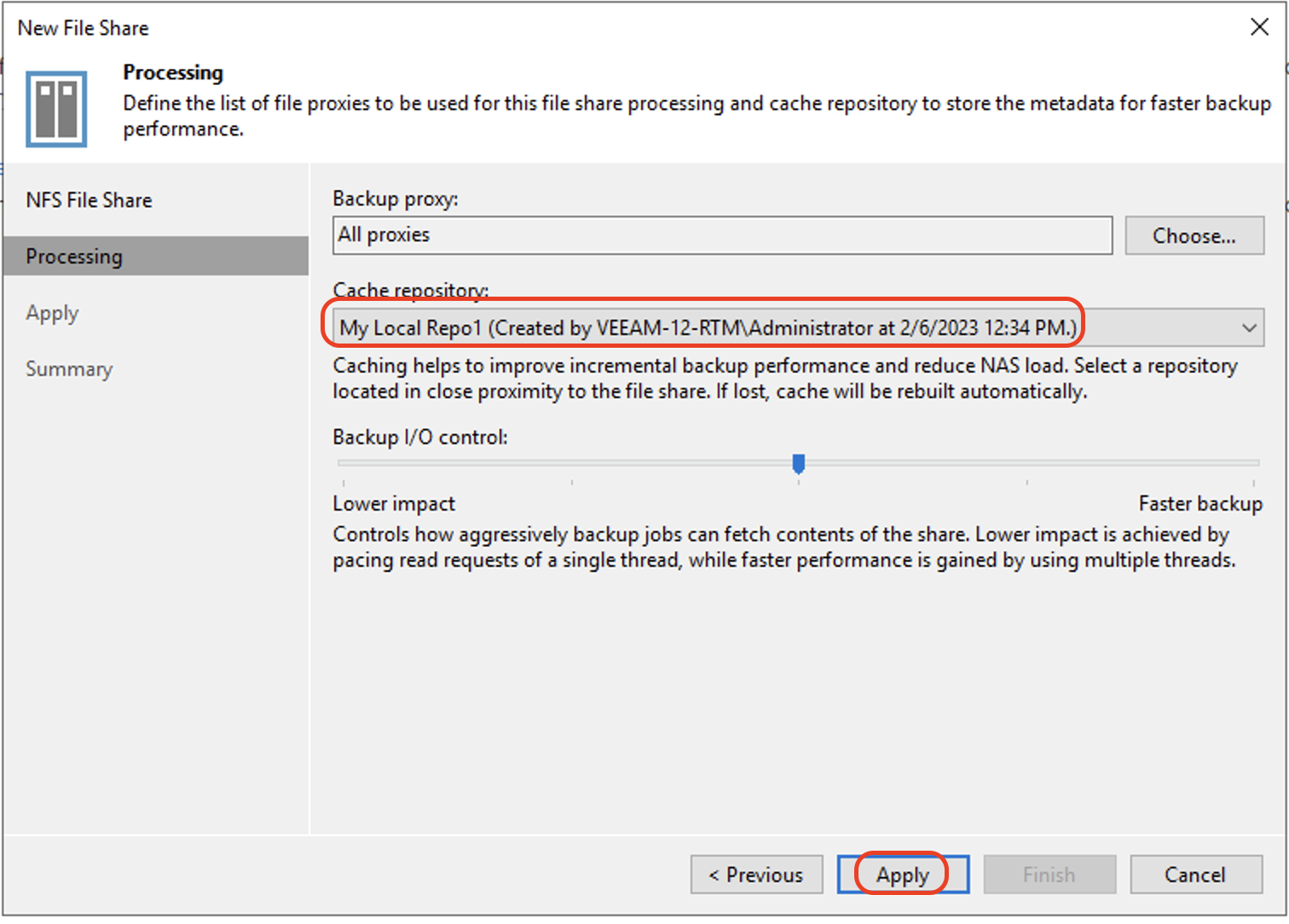Viewport: 1289px width, 924px height.
Task: Go back with the Previous button
Action: click(757, 875)
